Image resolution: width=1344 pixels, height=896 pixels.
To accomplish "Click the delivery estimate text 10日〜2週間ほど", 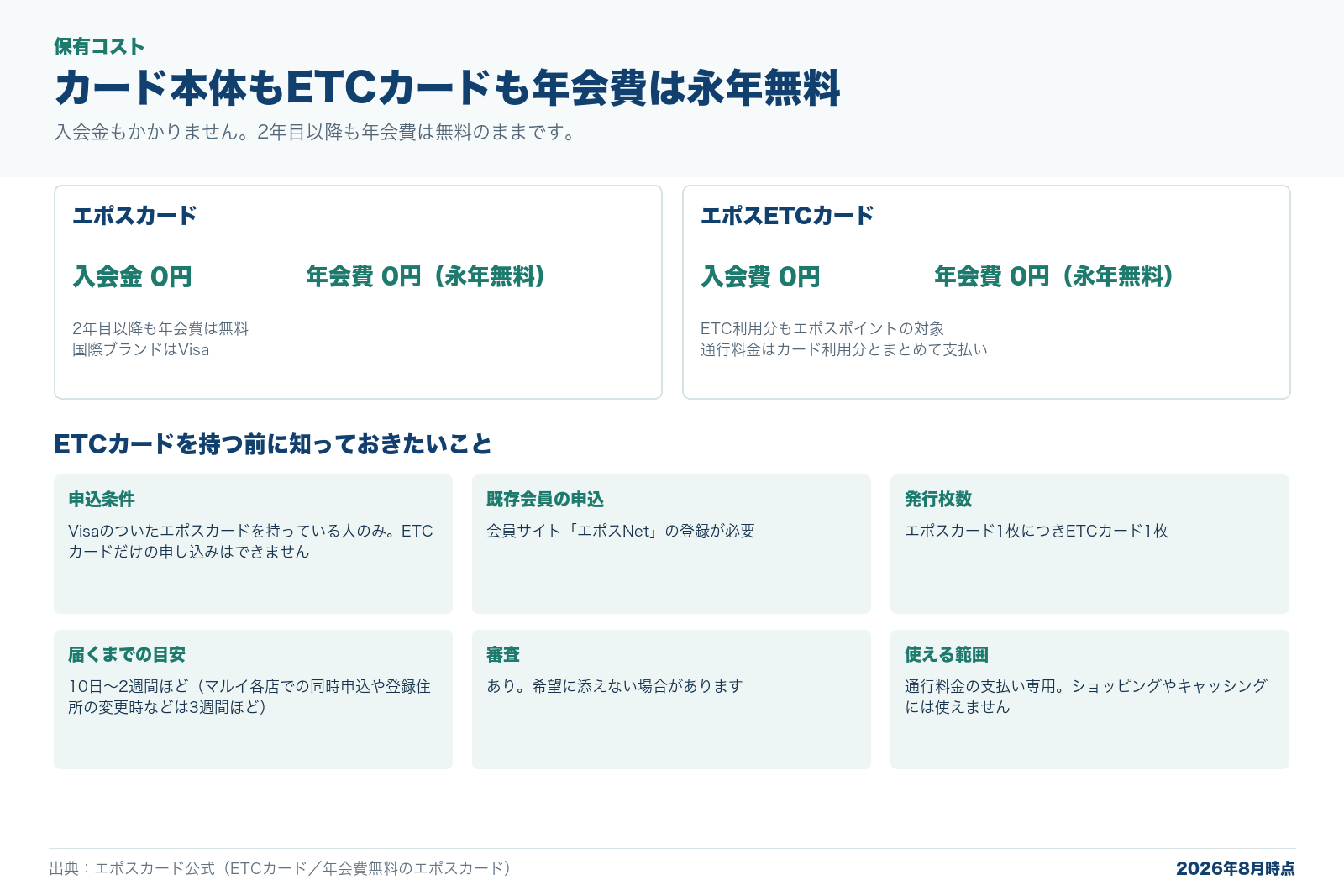I will 249,697.
